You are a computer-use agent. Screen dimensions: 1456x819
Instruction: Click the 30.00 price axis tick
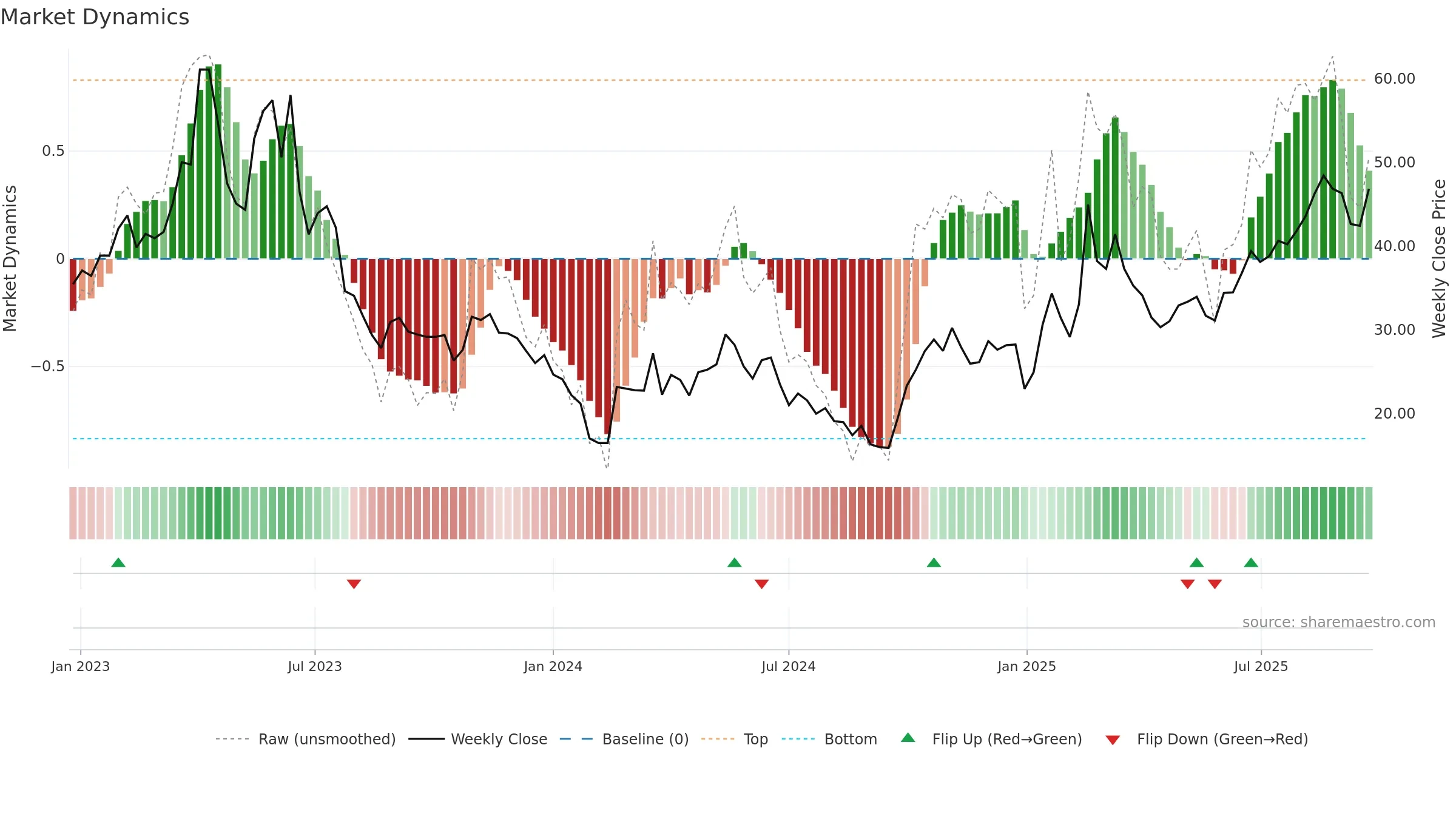click(x=1395, y=330)
